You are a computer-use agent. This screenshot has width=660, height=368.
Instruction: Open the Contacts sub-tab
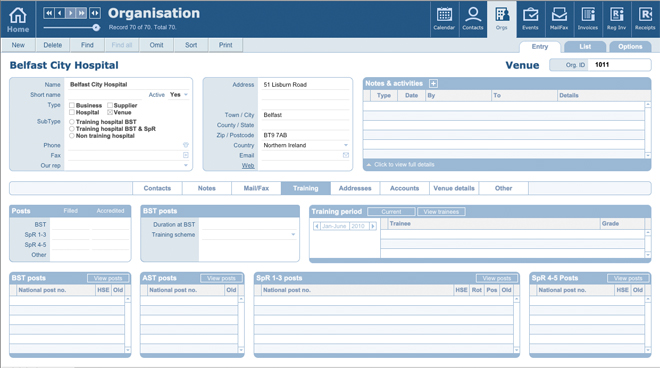click(157, 188)
